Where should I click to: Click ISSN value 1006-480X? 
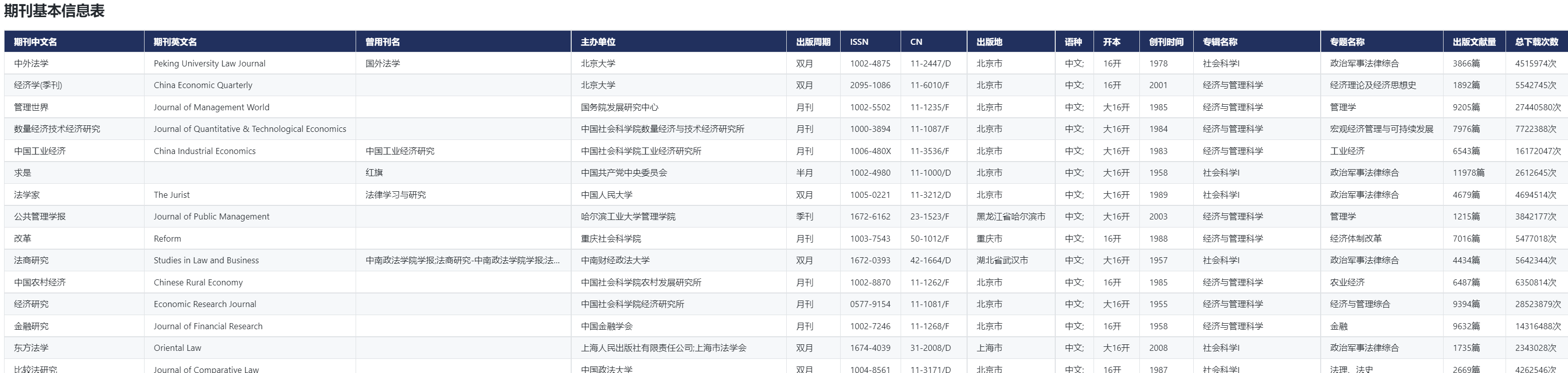click(x=870, y=151)
